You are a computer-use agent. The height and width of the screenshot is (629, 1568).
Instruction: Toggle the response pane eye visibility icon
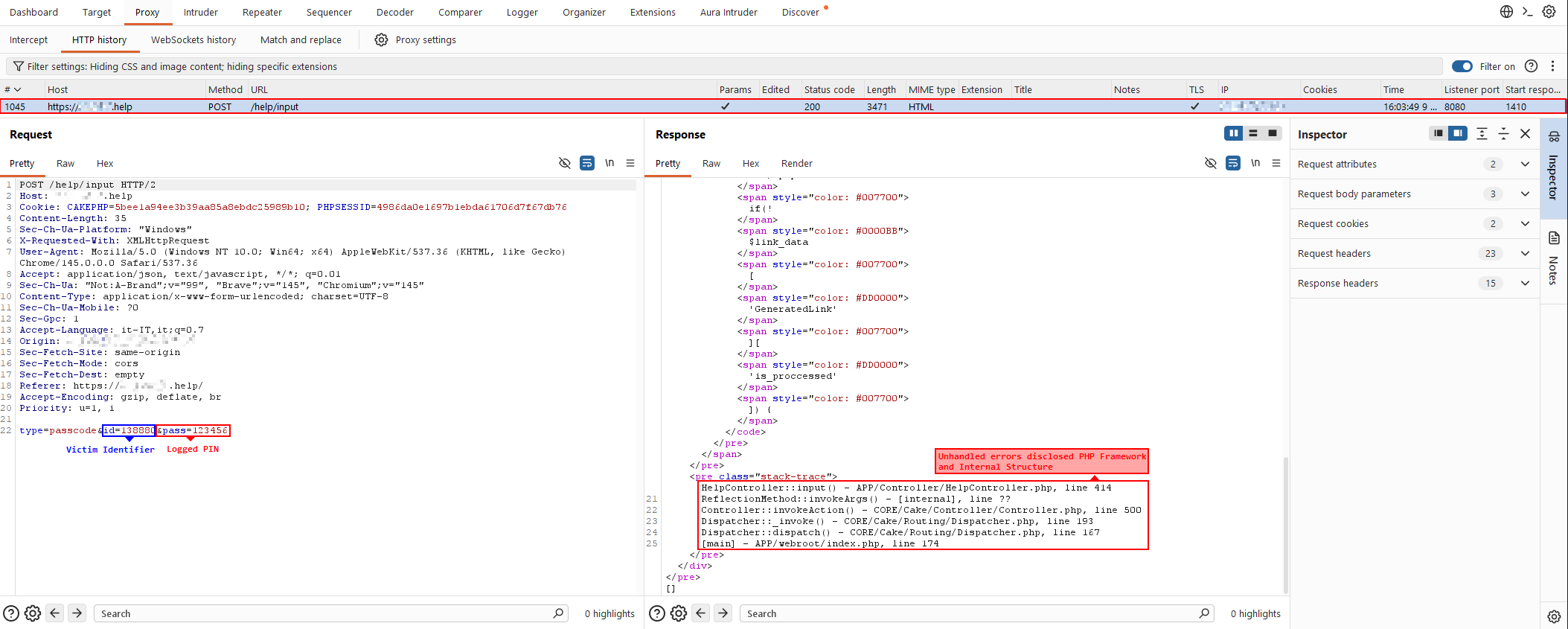point(1211,163)
